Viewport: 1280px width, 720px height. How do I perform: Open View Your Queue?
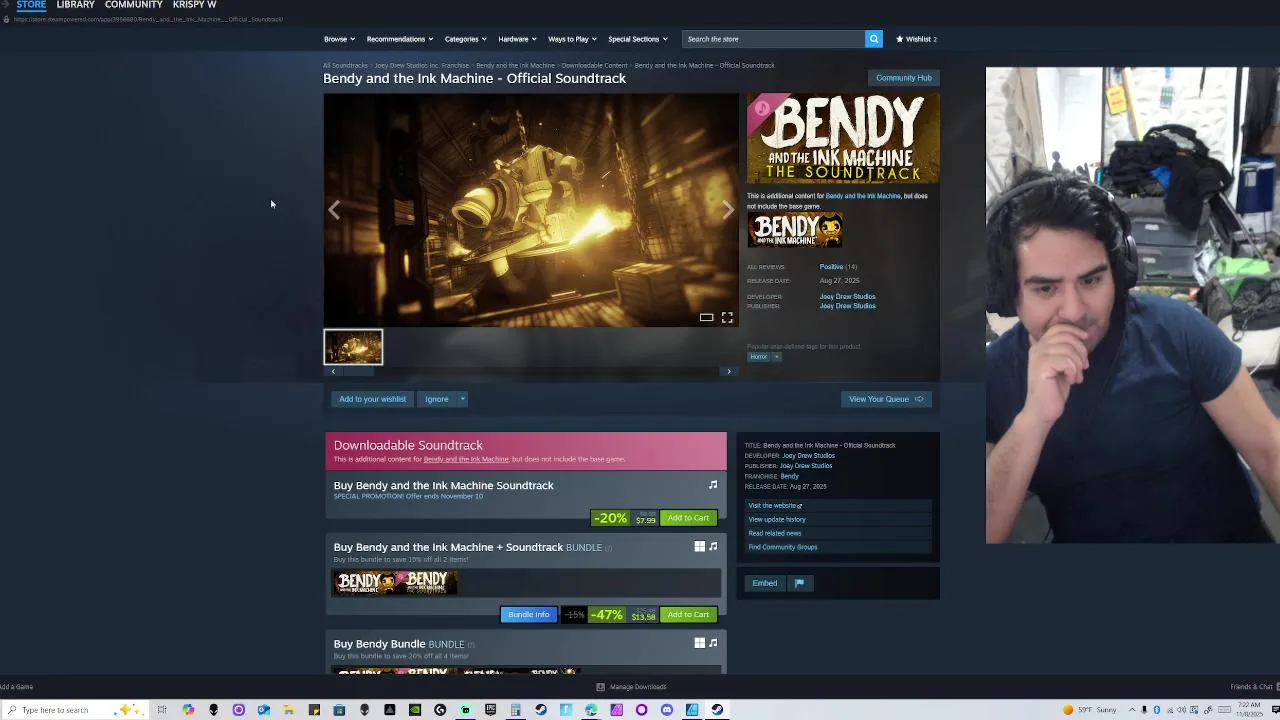click(x=886, y=399)
